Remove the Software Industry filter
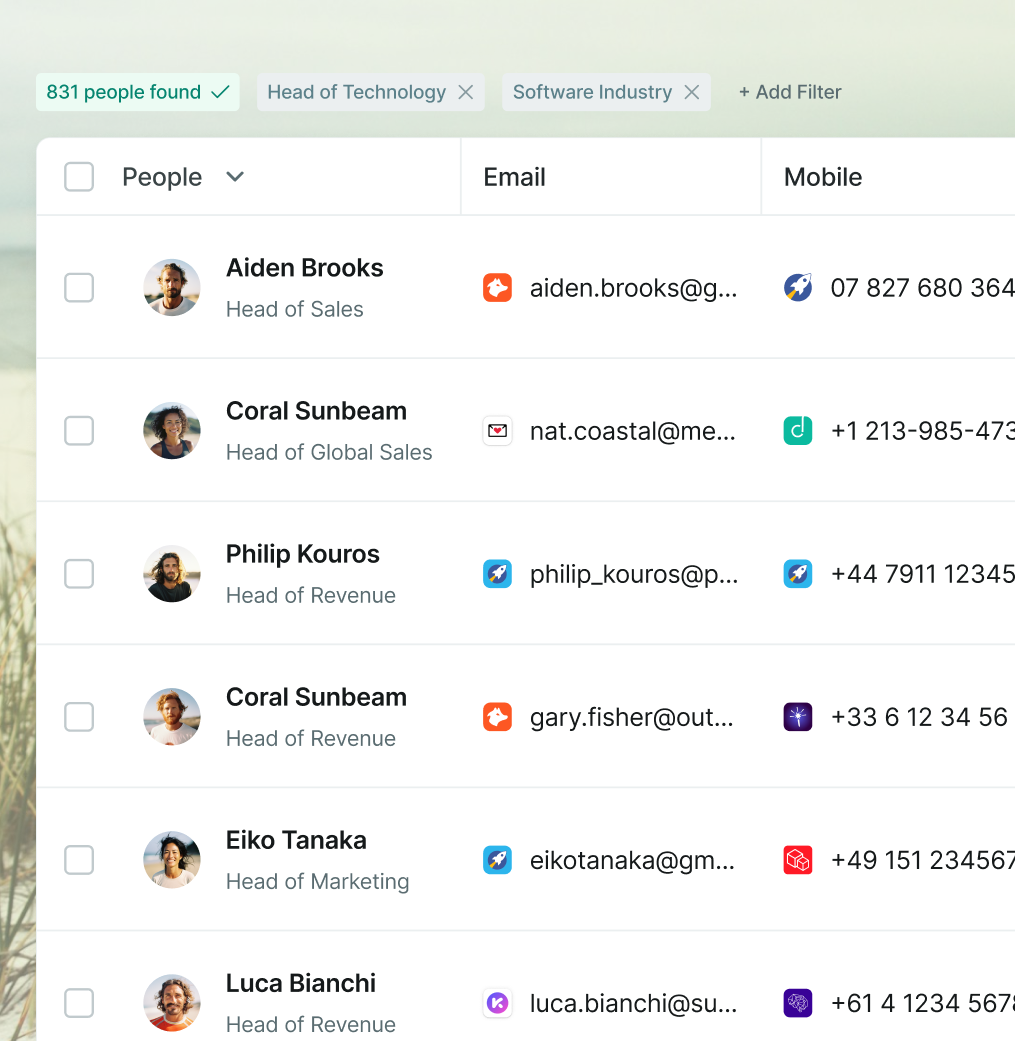Image resolution: width=1015 pixels, height=1041 pixels. coord(692,92)
